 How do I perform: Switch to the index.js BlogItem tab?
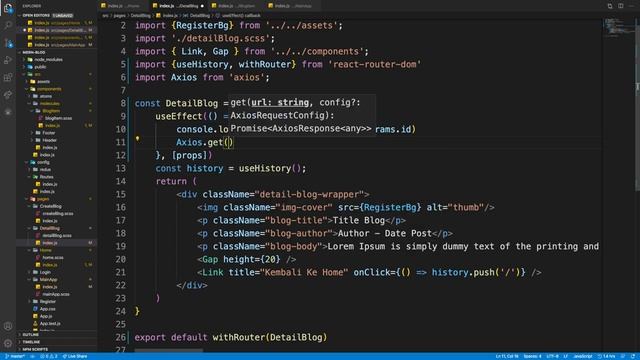coord(237,6)
